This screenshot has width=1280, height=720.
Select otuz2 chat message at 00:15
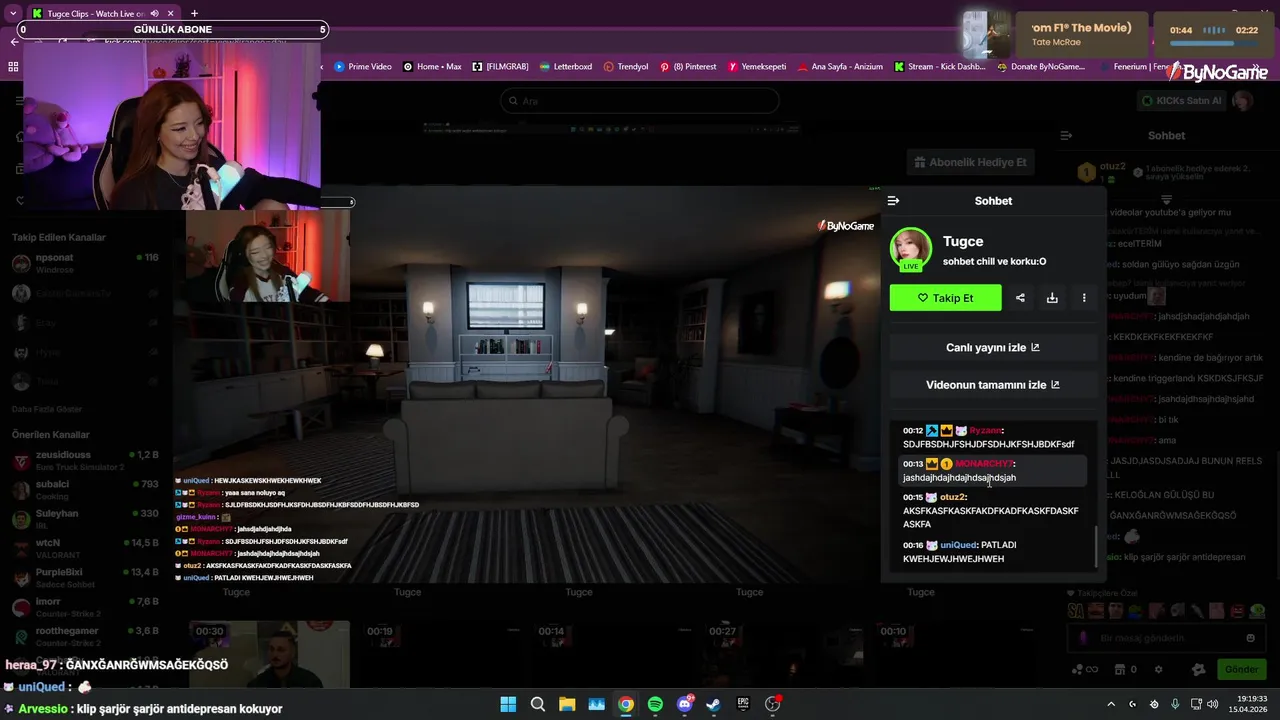tap(992, 511)
